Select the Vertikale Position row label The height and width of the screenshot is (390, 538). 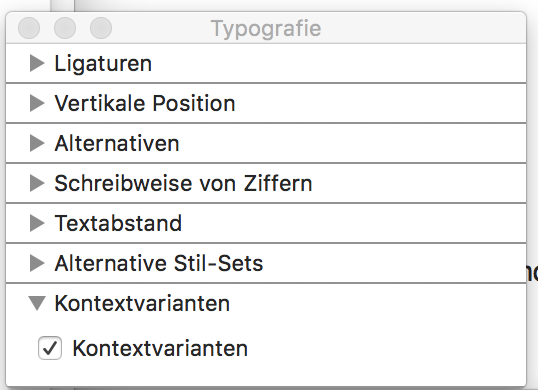click(x=145, y=103)
